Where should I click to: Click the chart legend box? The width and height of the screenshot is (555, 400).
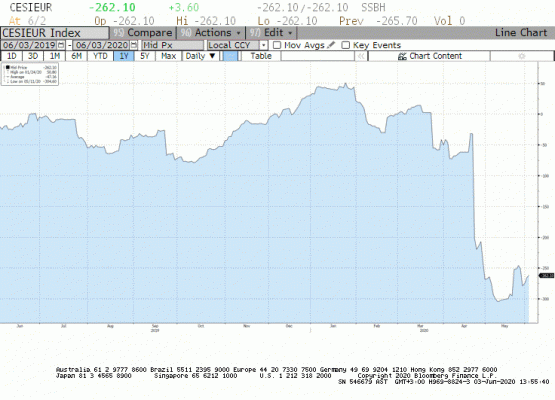tap(30, 74)
